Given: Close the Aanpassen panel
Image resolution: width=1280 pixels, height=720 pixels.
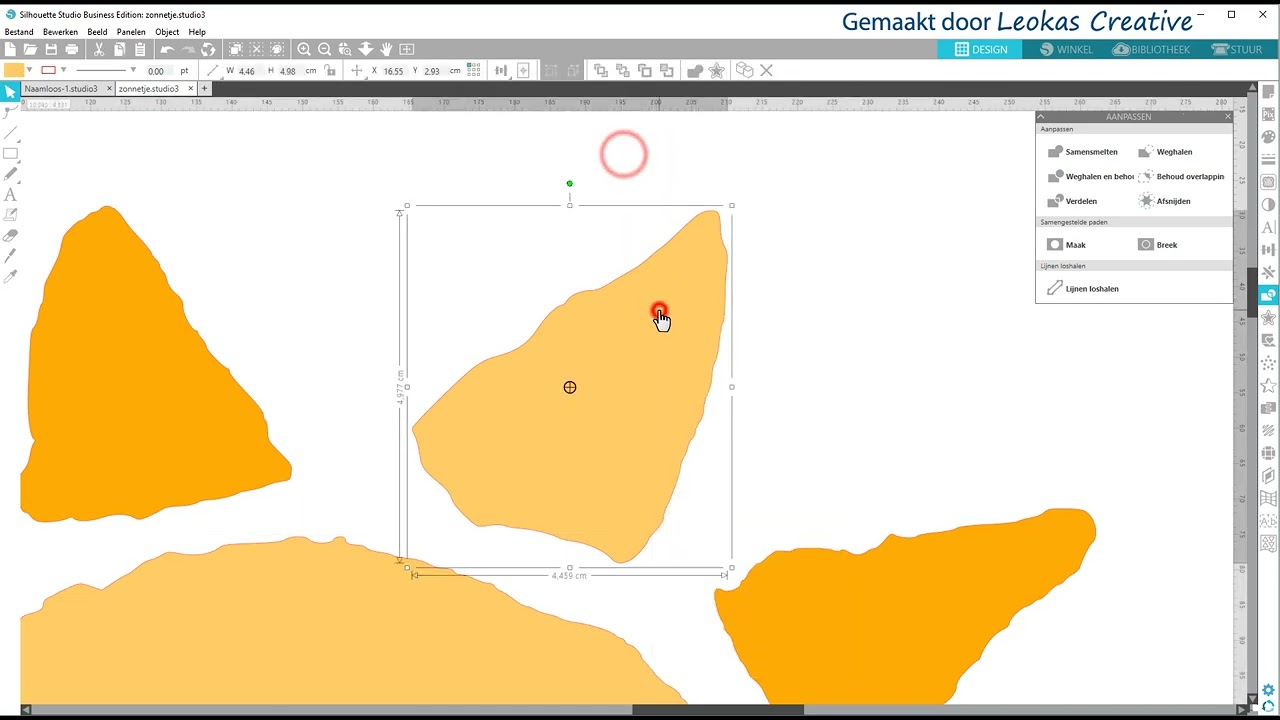Looking at the screenshot, I should (x=1228, y=117).
